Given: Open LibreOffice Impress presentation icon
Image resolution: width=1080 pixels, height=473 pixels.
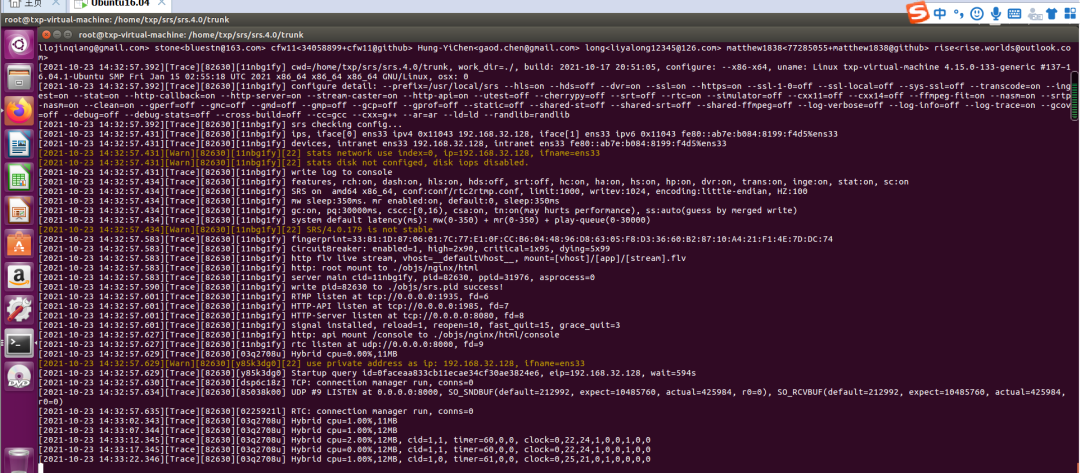Looking at the screenshot, I should point(19,211).
